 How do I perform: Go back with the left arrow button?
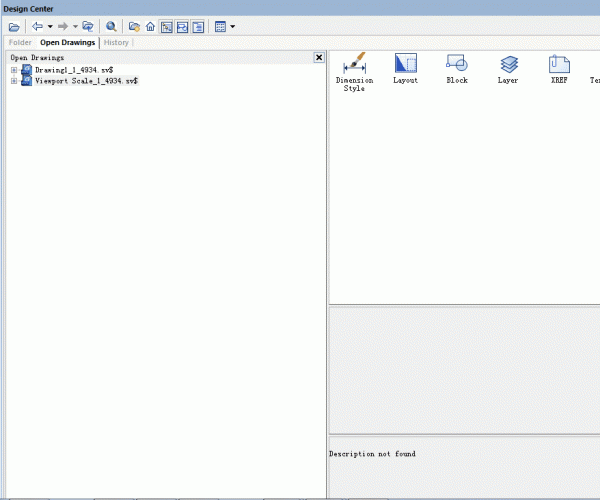(37, 26)
